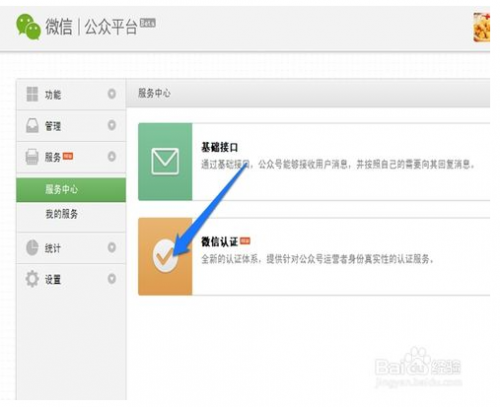Click the 服务中心 panel heading
Screen dimensions: 500x407
tap(154, 93)
